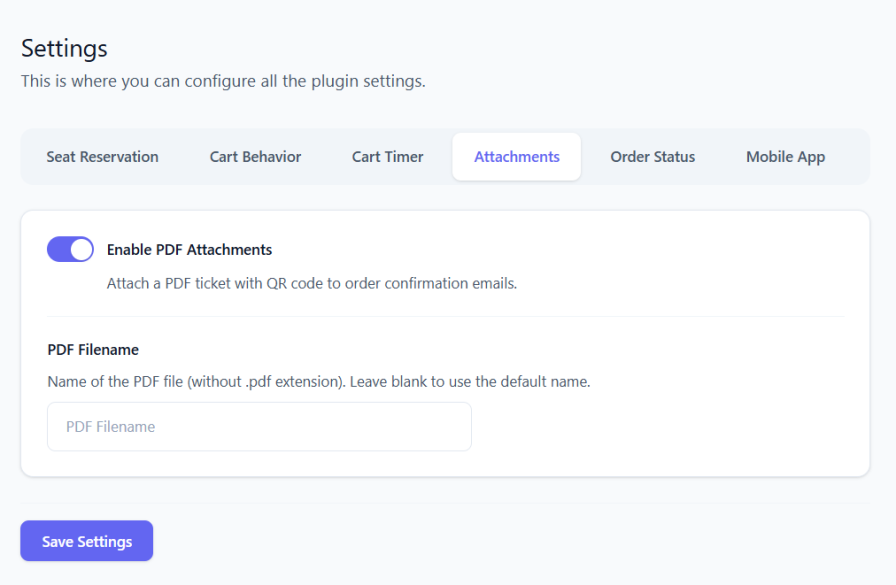
Task: Click the "Enable PDF Attachments" label
Action: tap(189, 250)
